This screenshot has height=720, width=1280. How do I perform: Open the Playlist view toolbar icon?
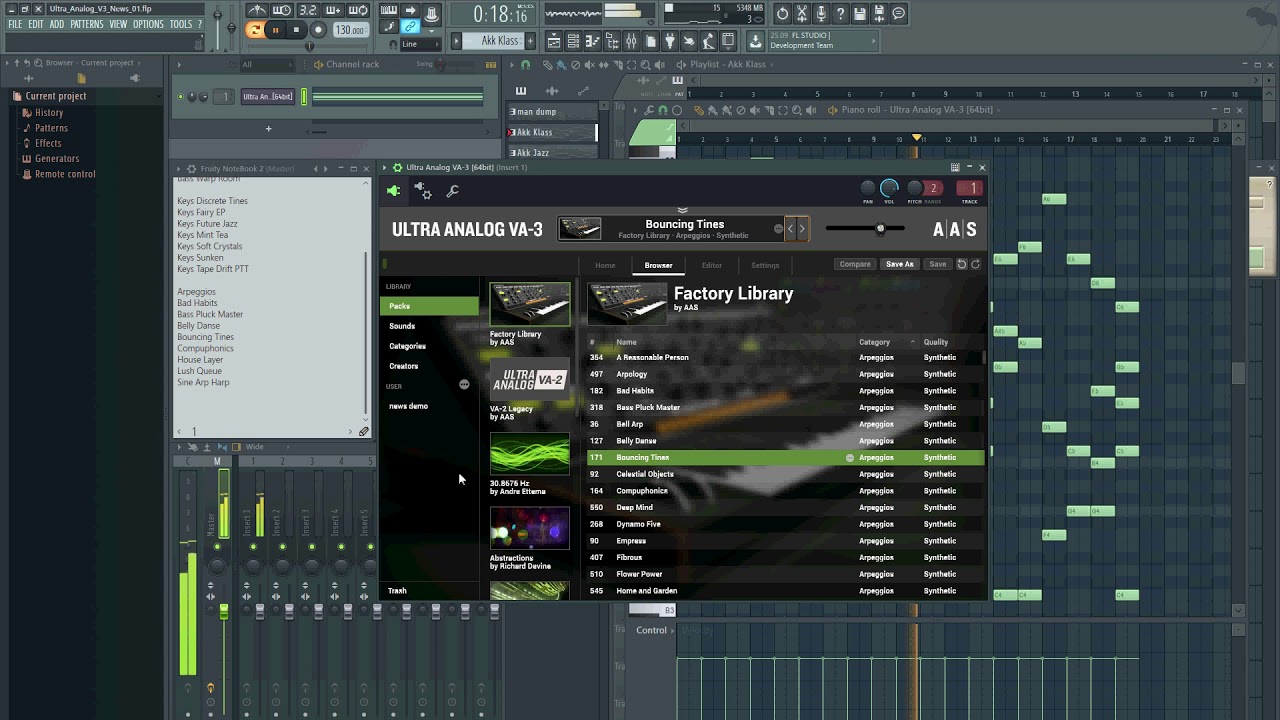point(554,41)
